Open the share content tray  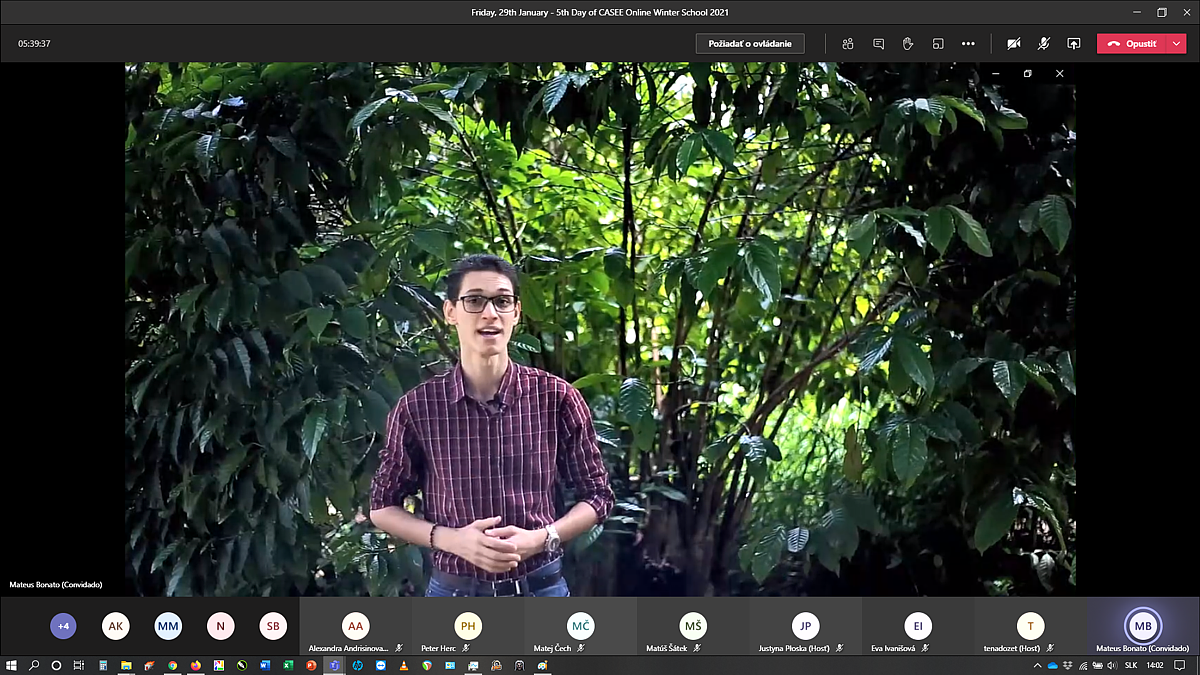click(x=1074, y=44)
